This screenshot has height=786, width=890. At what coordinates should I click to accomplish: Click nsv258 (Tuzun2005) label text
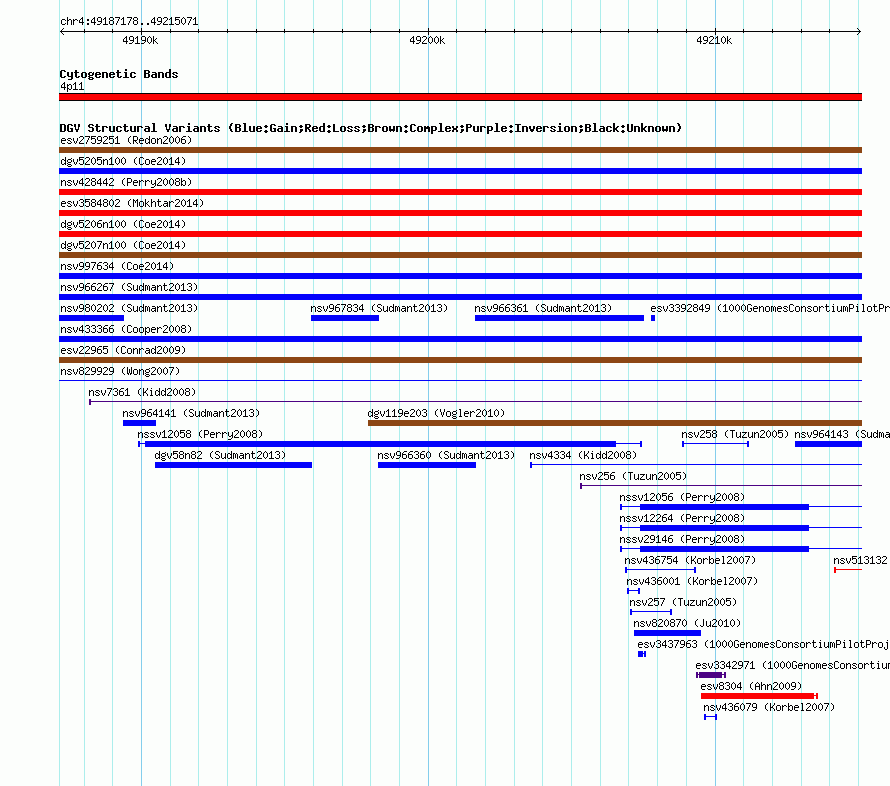coord(735,434)
